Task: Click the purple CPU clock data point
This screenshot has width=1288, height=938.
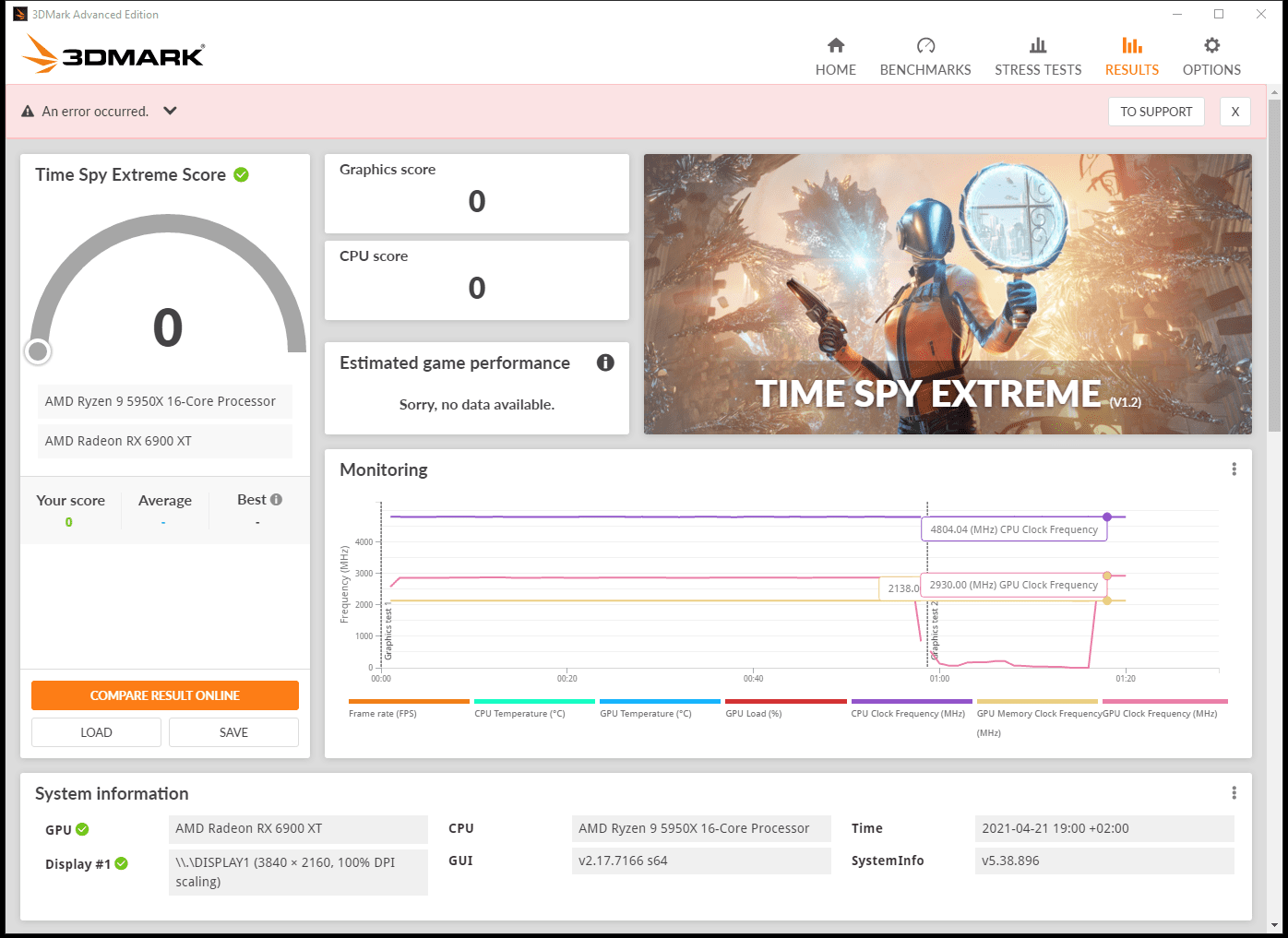Action: coord(1107,516)
